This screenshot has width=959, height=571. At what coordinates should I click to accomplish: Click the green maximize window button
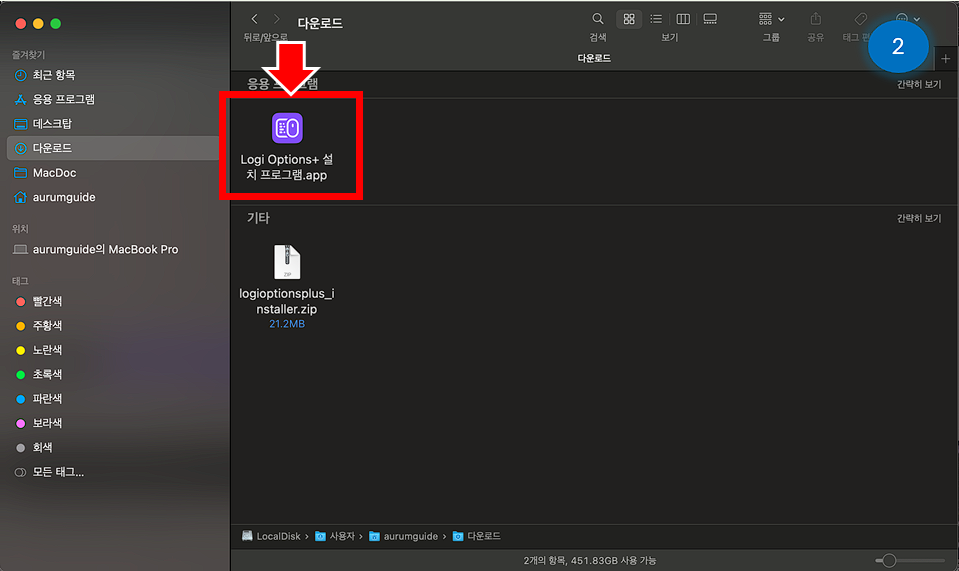click(x=56, y=23)
